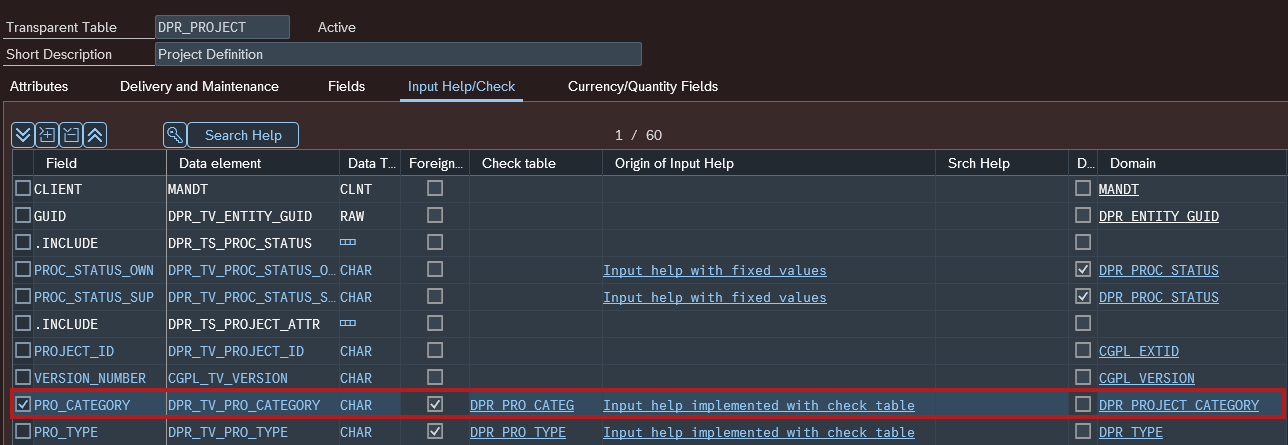Switch to the Fields tab
This screenshot has width=1288, height=445.
(346, 87)
